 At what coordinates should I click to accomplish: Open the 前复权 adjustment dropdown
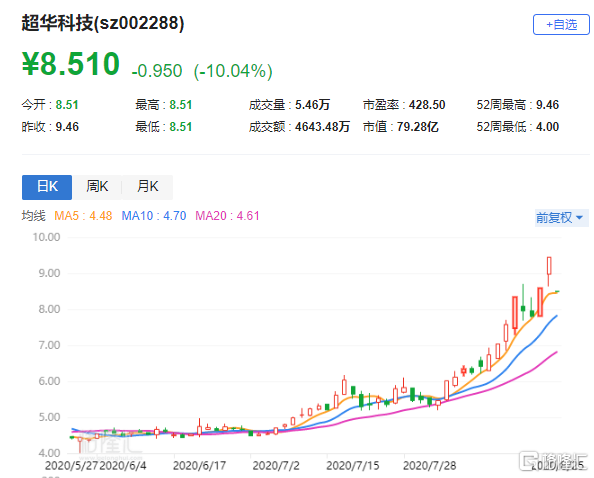[x=561, y=218]
